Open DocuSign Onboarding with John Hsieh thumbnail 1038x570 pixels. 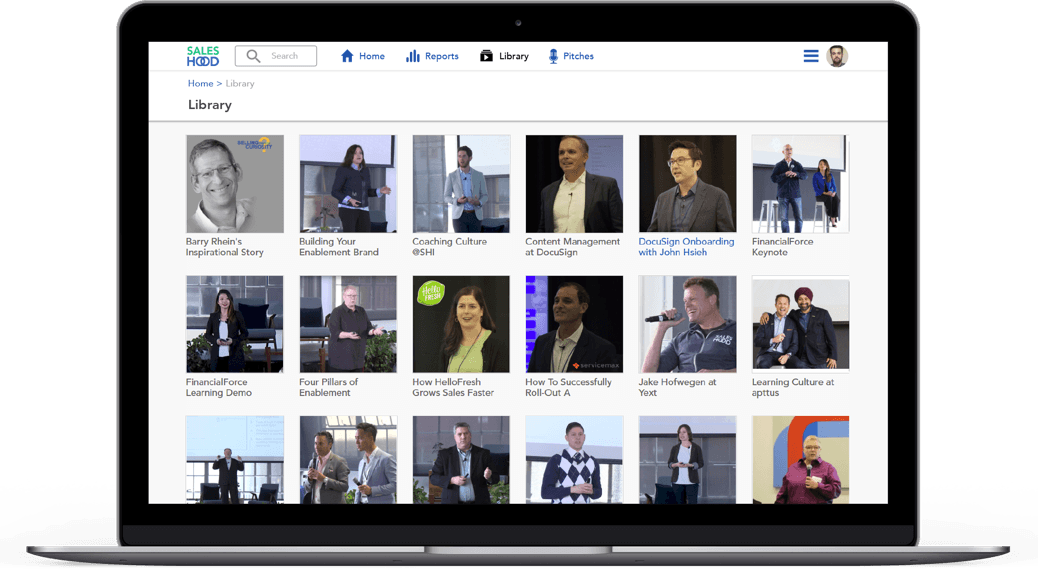click(688, 184)
